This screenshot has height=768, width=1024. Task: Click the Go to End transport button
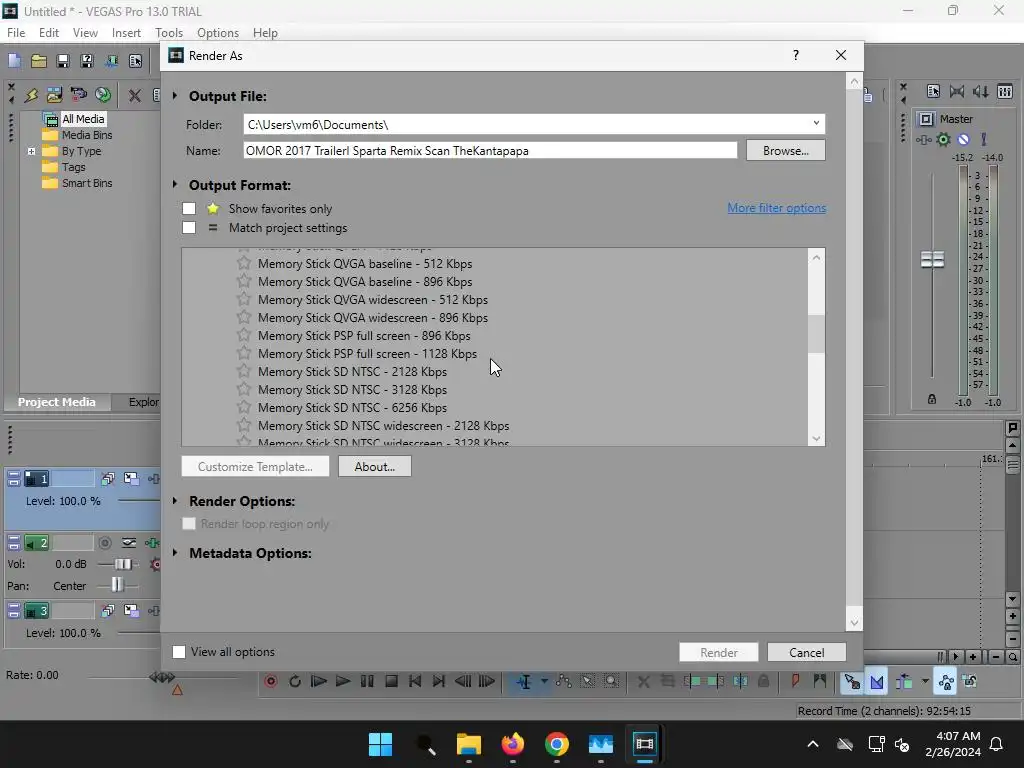pyautogui.click(x=439, y=682)
